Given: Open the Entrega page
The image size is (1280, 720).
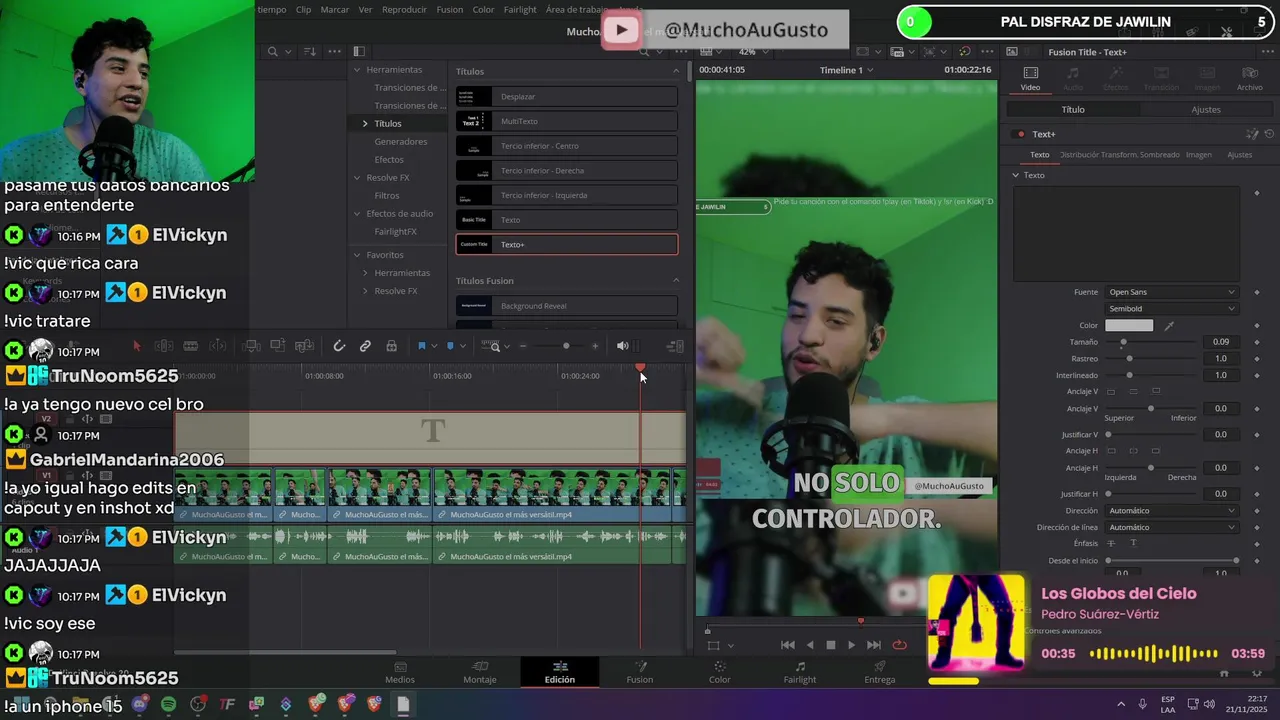Looking at the screenshot, I should [880, 672].
